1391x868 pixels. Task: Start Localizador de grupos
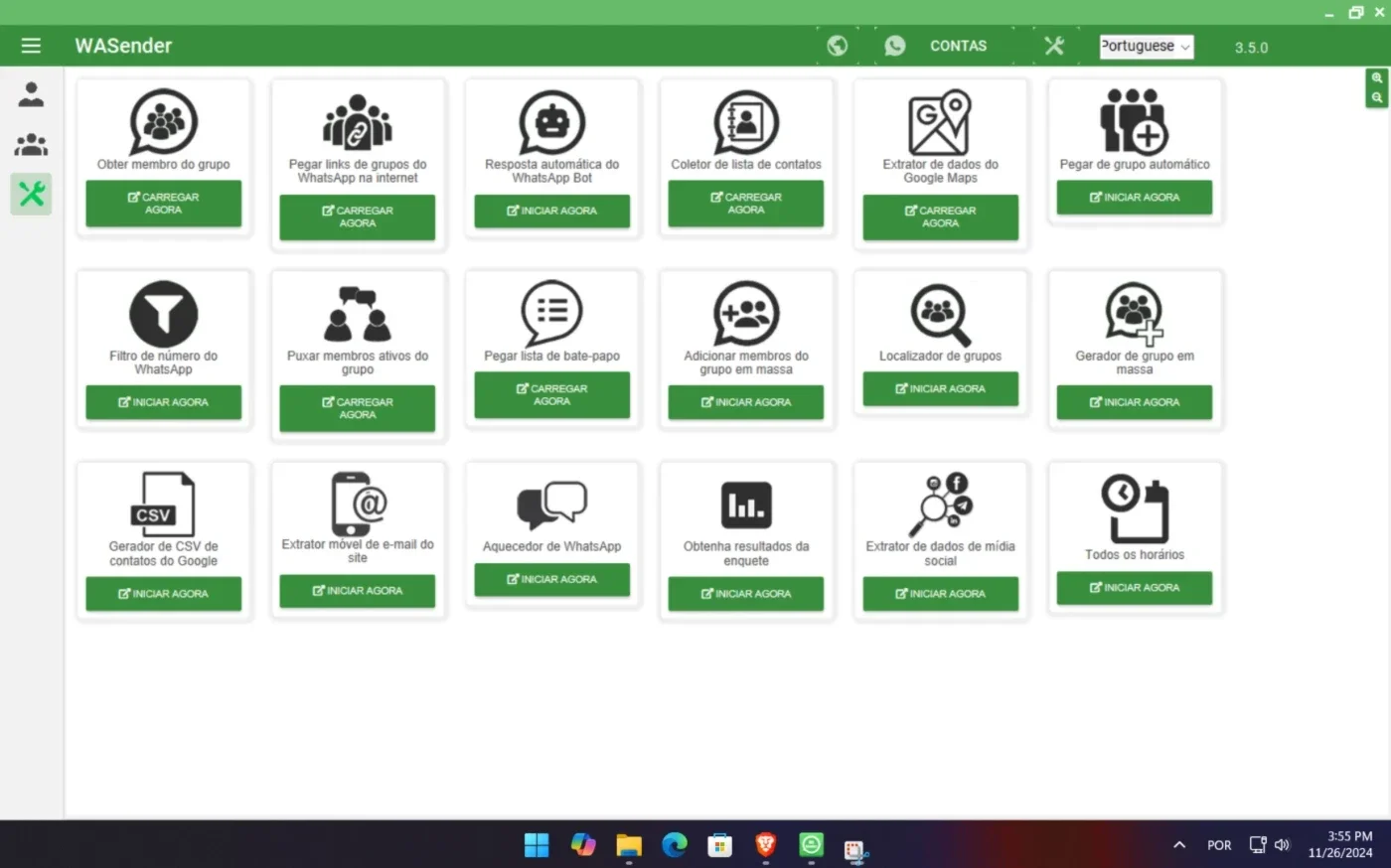click(x=940, y=388)
